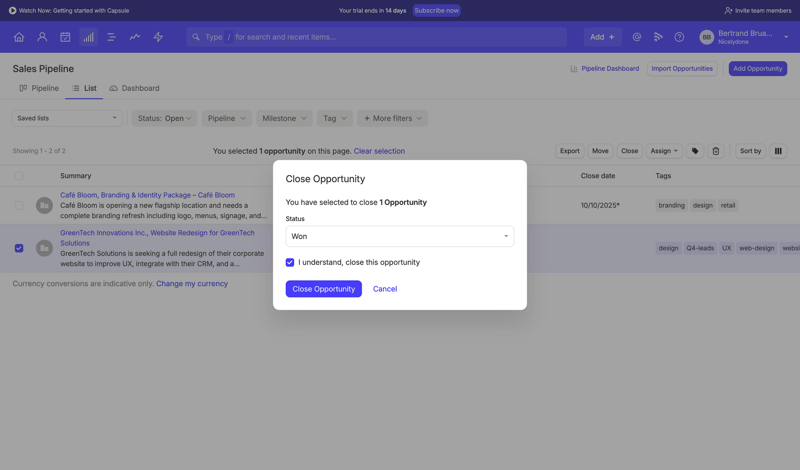Open the Calendar and tasks icon
This screenshot has width=800, height=470.
coord(65,37)
